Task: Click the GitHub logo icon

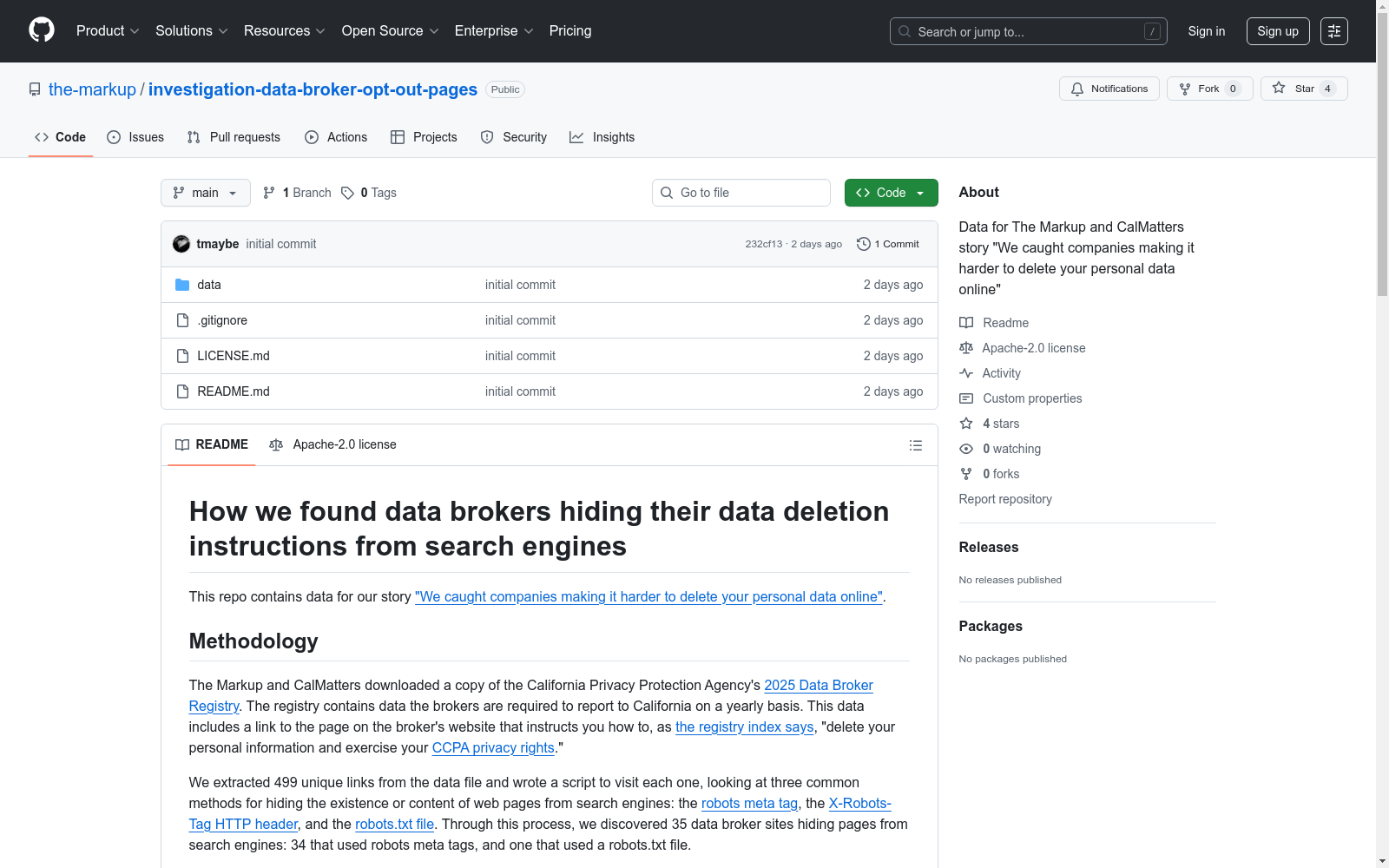Action: pos(42,30)
